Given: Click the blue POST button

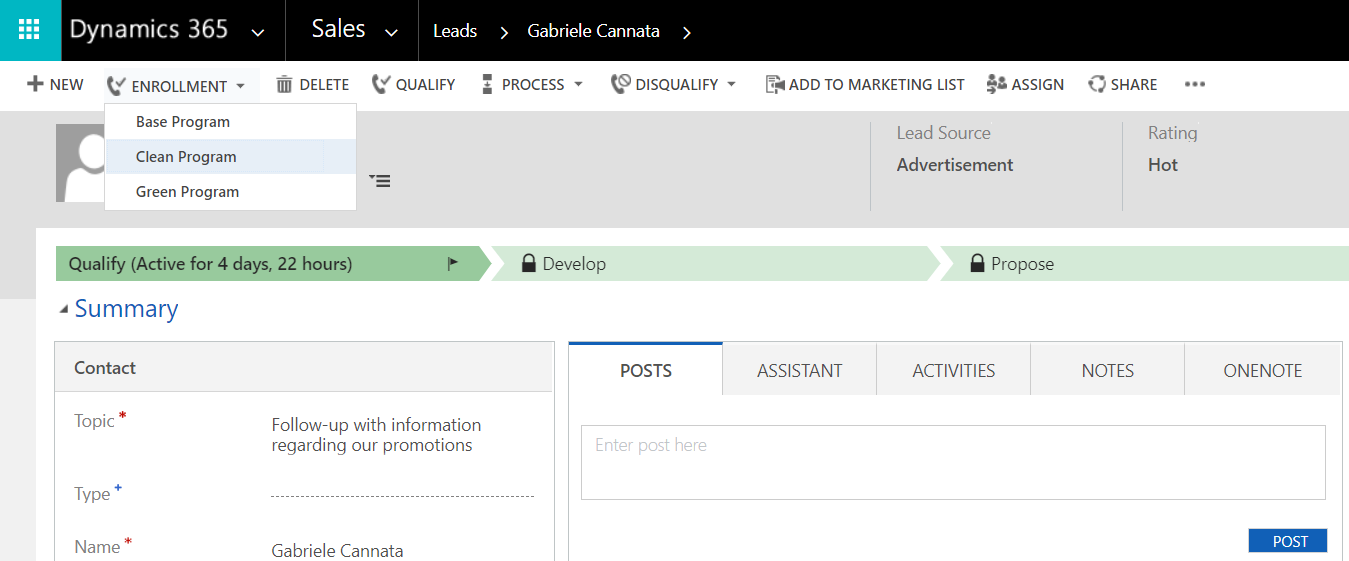Looking at the screenshot, I should [x=1289, y=541].
